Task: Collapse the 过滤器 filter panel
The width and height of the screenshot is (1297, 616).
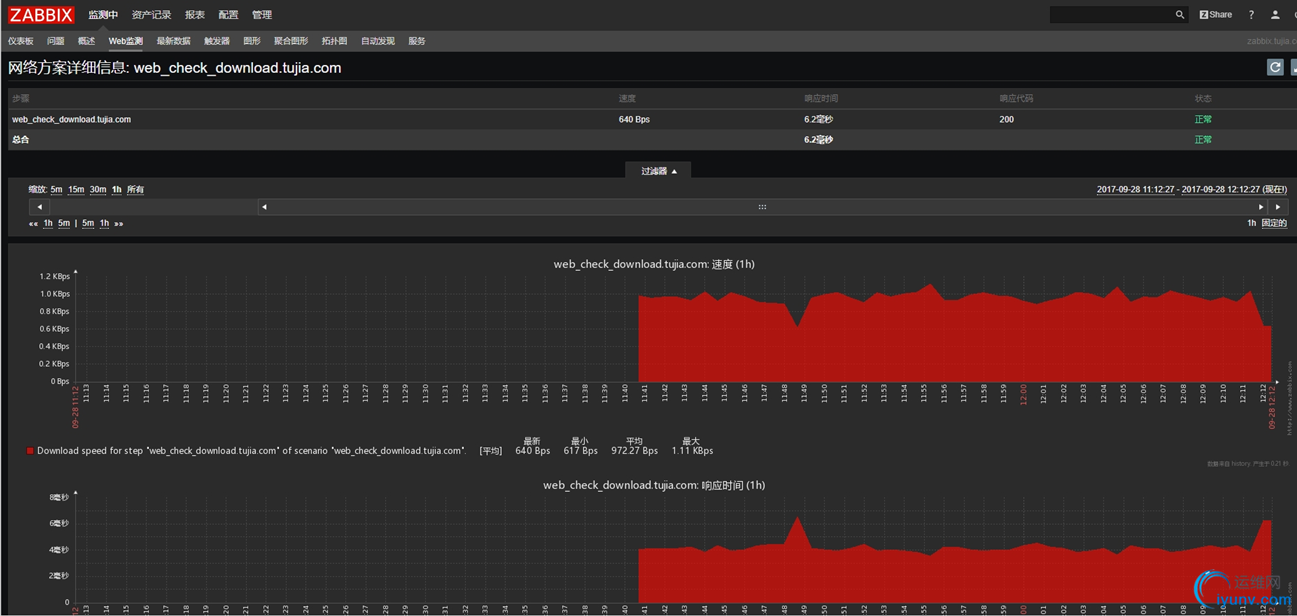Action: [659, 171]
